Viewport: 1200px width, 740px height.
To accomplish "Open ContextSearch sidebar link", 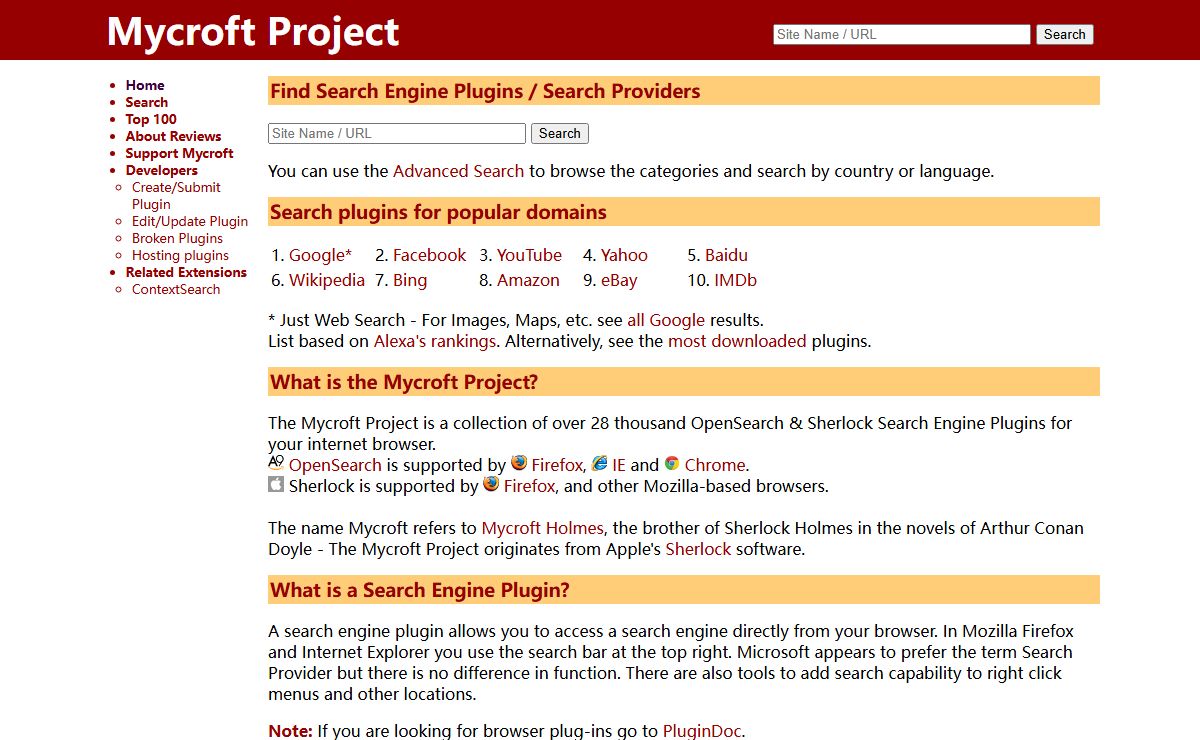I will pos(176,289).
